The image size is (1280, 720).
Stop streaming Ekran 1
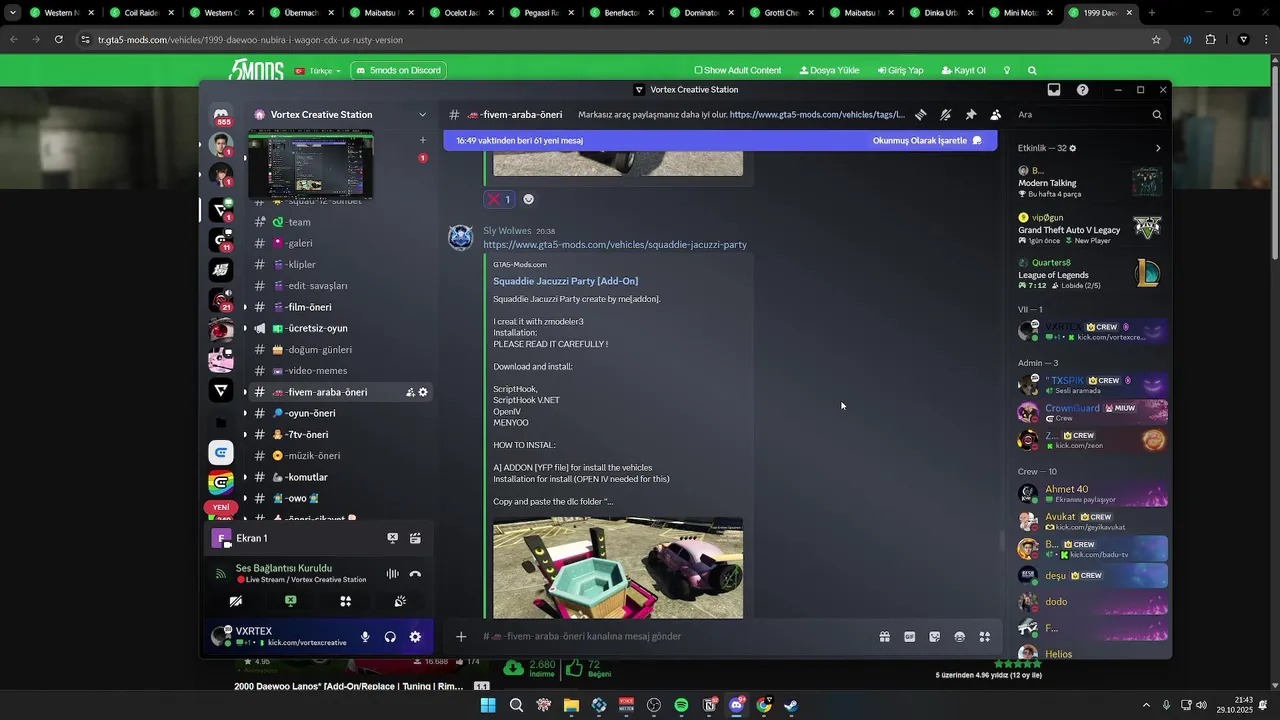pos(392,538)
